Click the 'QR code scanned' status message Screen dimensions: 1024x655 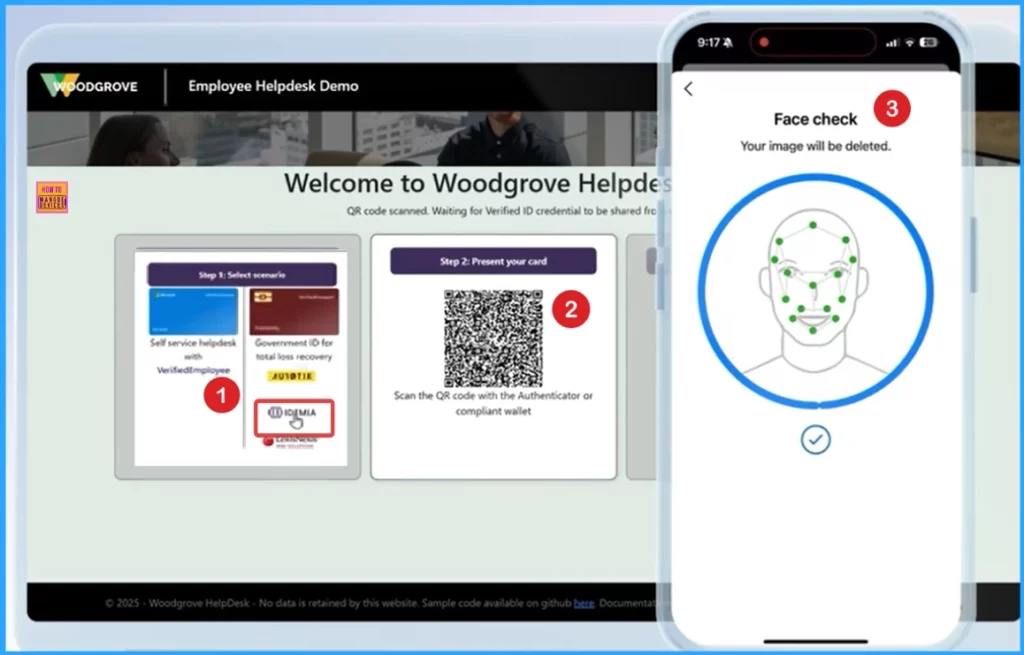point(500,211)
